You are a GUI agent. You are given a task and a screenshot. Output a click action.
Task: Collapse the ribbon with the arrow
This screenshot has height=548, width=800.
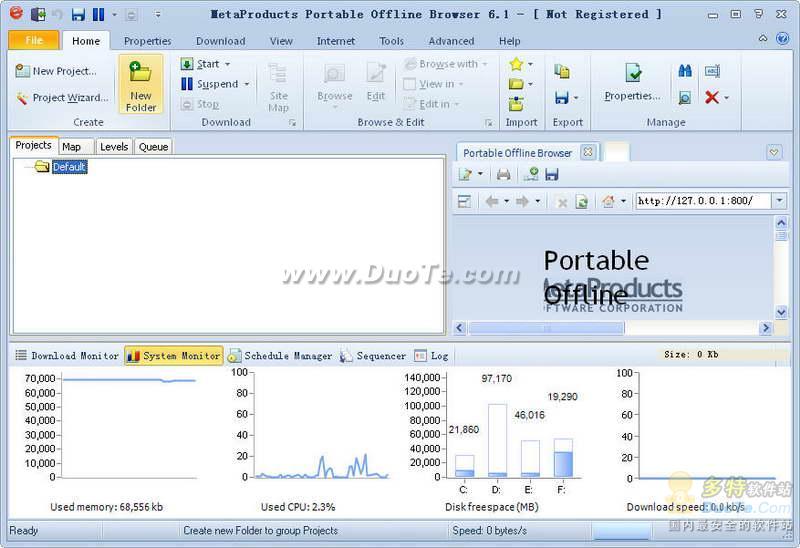coord(763,38)
